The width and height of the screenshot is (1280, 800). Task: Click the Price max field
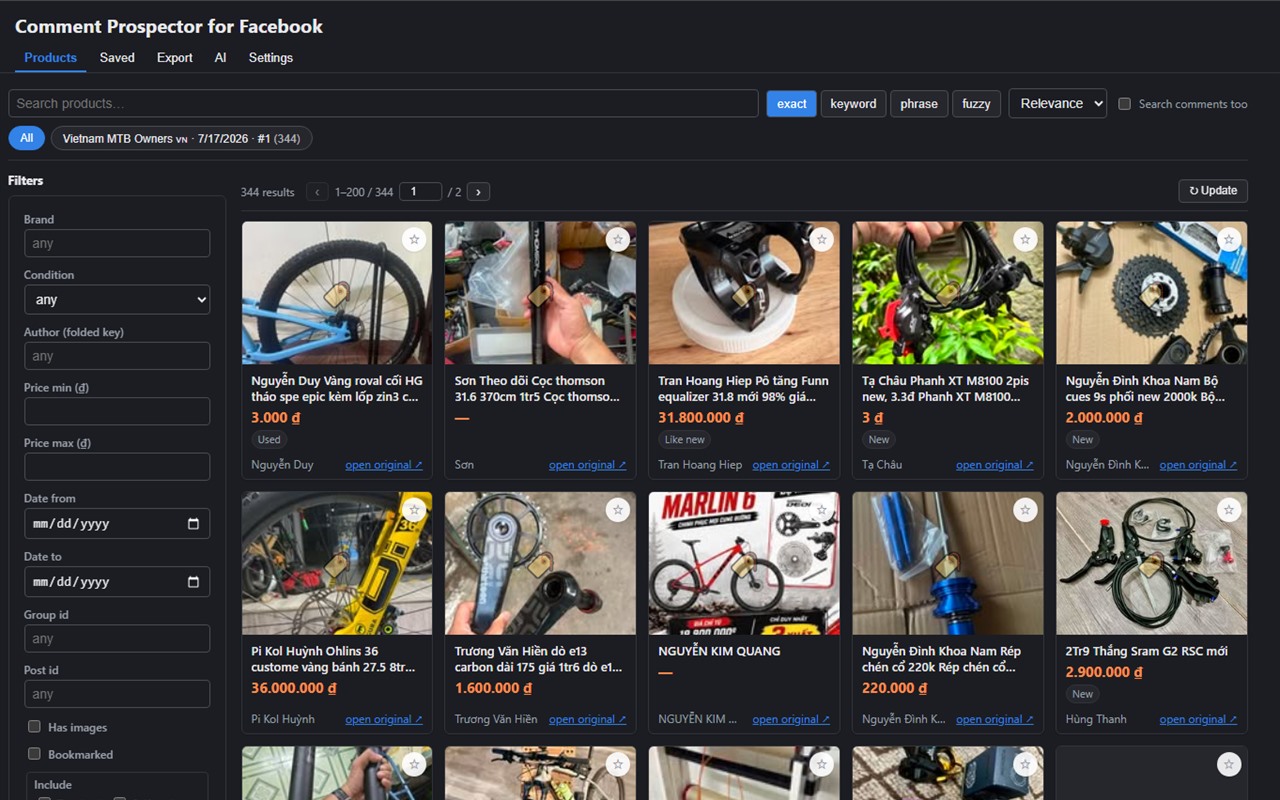tap(117, 467)
